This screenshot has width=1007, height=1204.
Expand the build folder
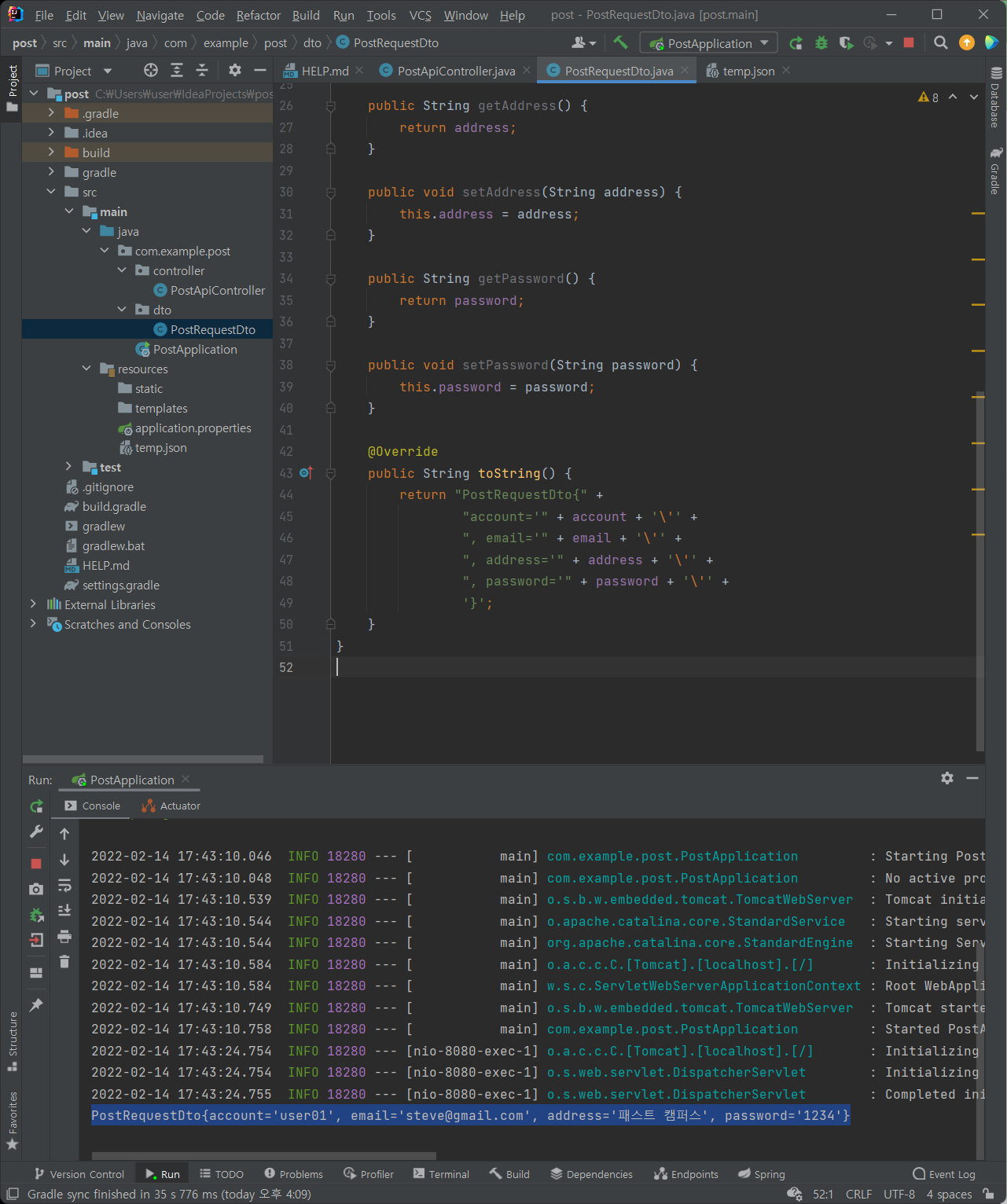coord(51,152)
